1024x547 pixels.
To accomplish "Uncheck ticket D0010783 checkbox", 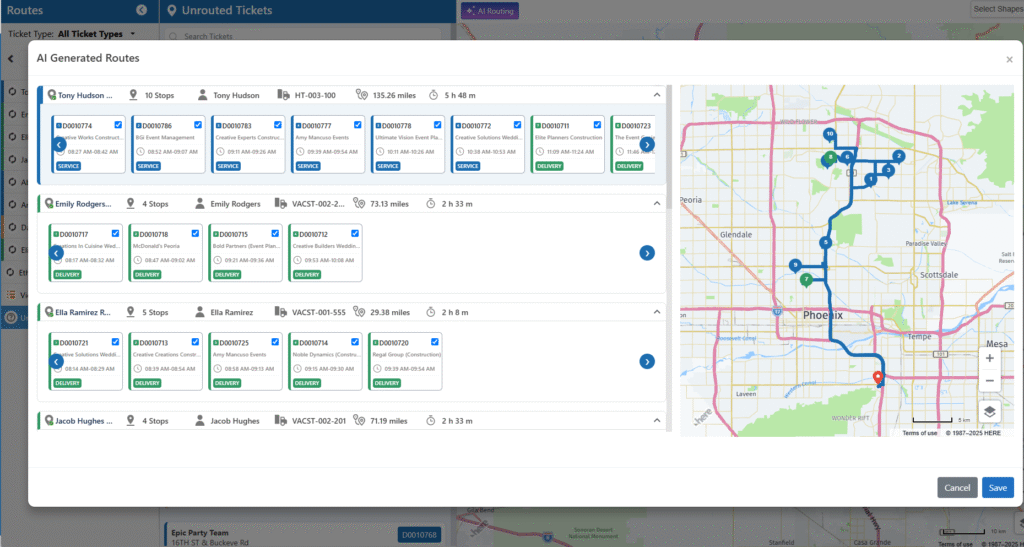I will 277,125.
